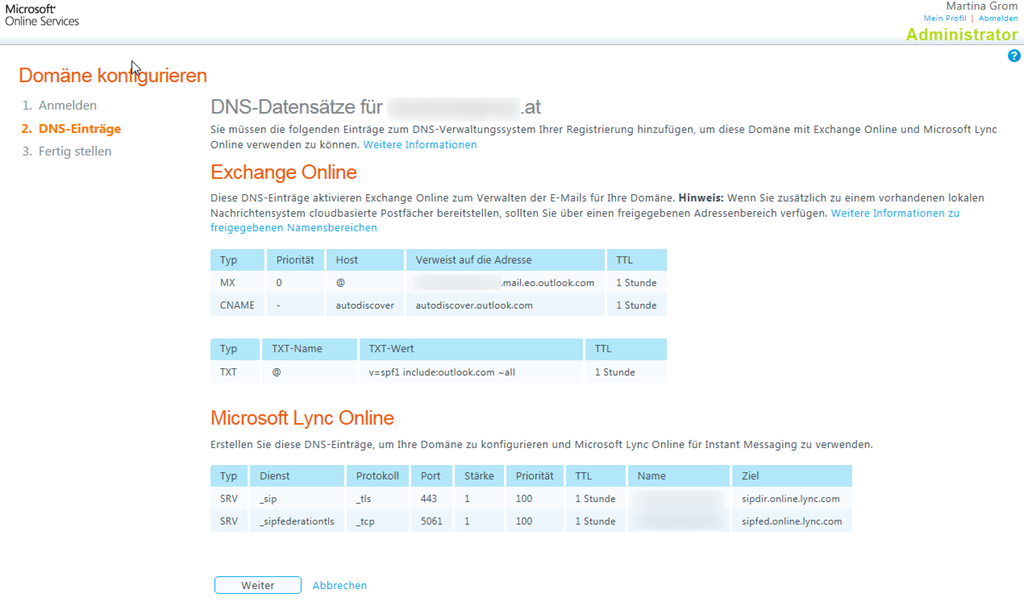Image resolution: width=1024 pixels, height=606 pixels.
Task: Click Abmelden to sign out
Action: (x=998, y=18)
